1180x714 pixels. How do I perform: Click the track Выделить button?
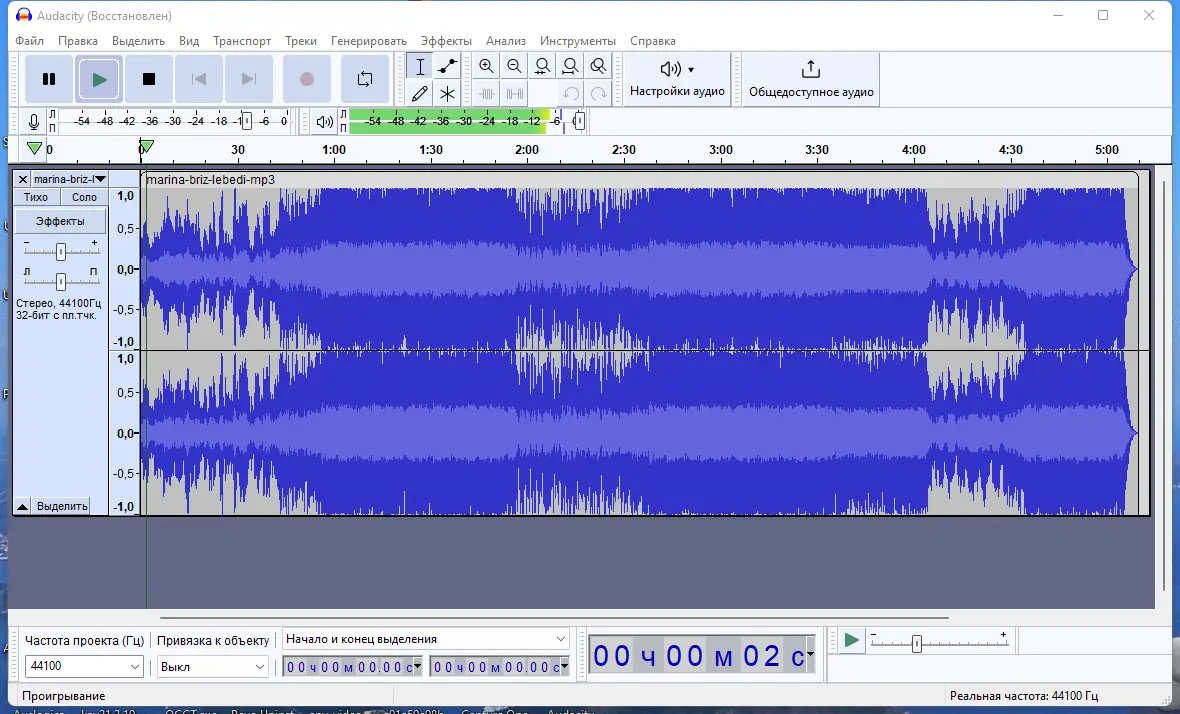[x=62, y=506]
